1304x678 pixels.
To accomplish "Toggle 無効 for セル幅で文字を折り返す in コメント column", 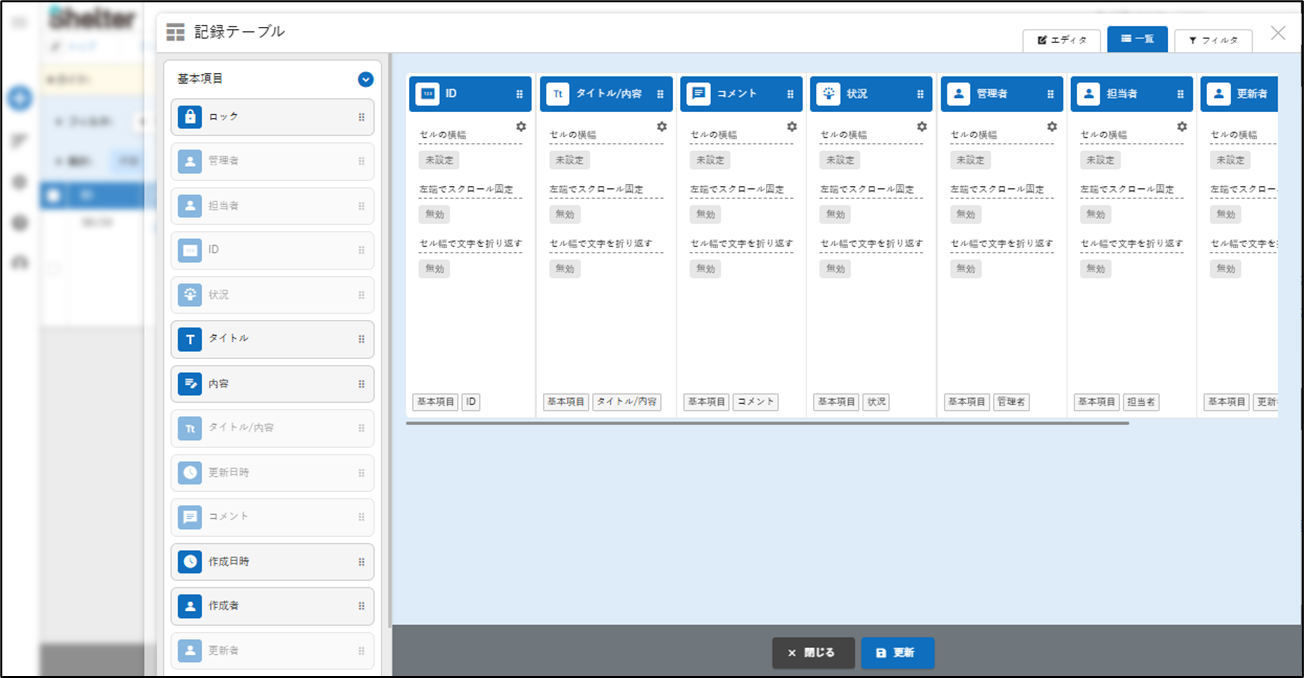I will point(706,269).
